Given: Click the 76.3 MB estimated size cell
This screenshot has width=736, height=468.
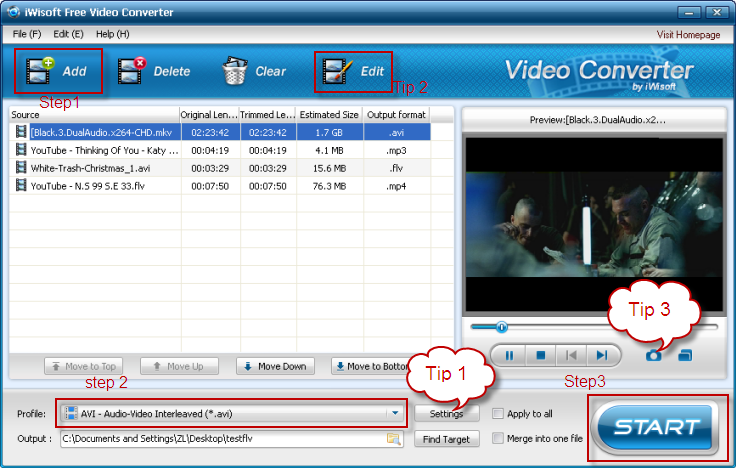Looking at the screenshot, I should pos(330,186).
